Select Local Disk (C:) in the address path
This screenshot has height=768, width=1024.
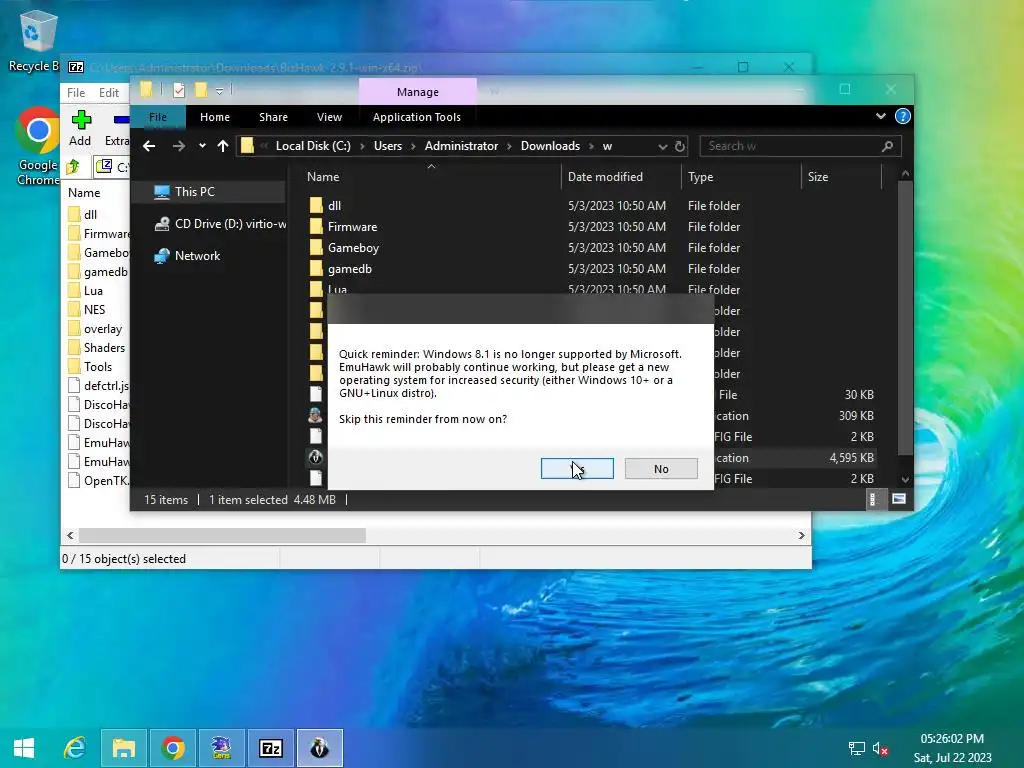coord(313,146)
